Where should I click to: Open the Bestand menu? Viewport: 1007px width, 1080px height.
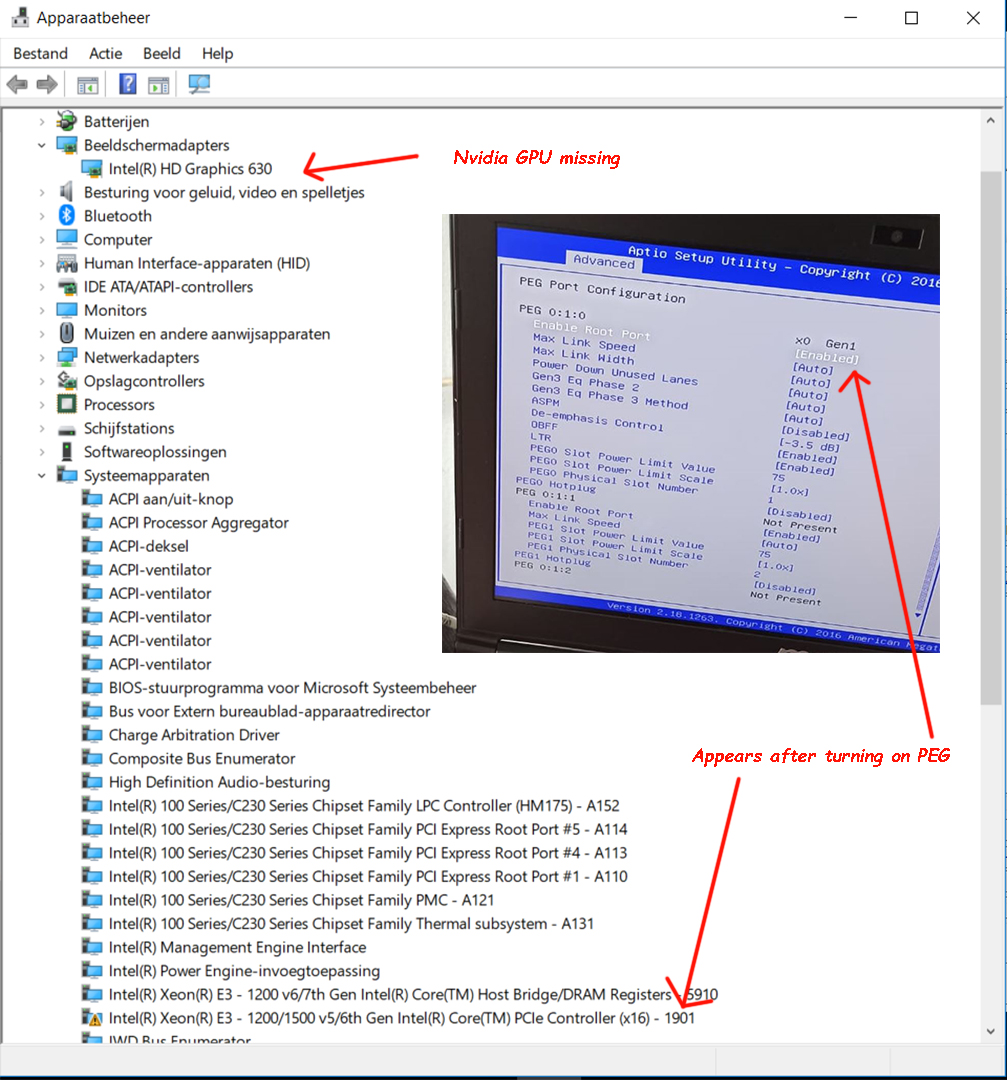41,54
